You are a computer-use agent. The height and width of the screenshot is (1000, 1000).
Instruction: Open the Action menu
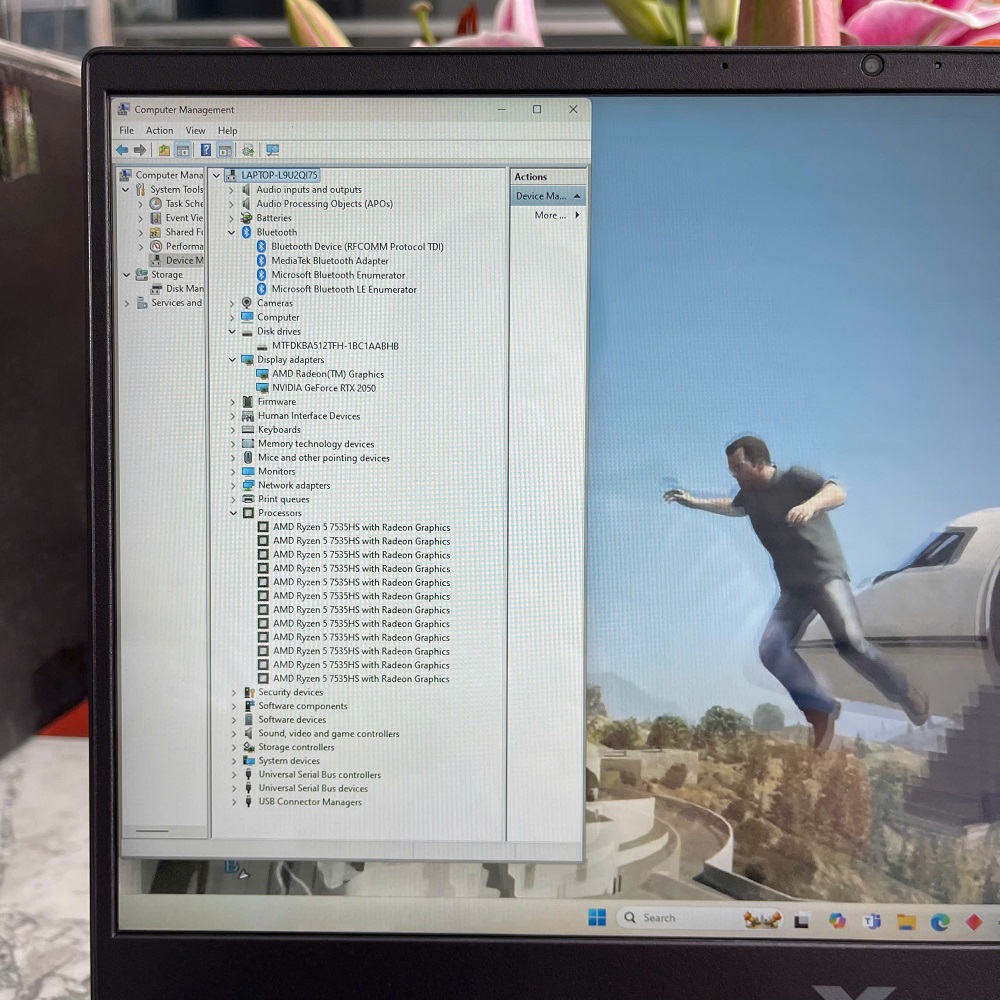(x=159, y=130)
